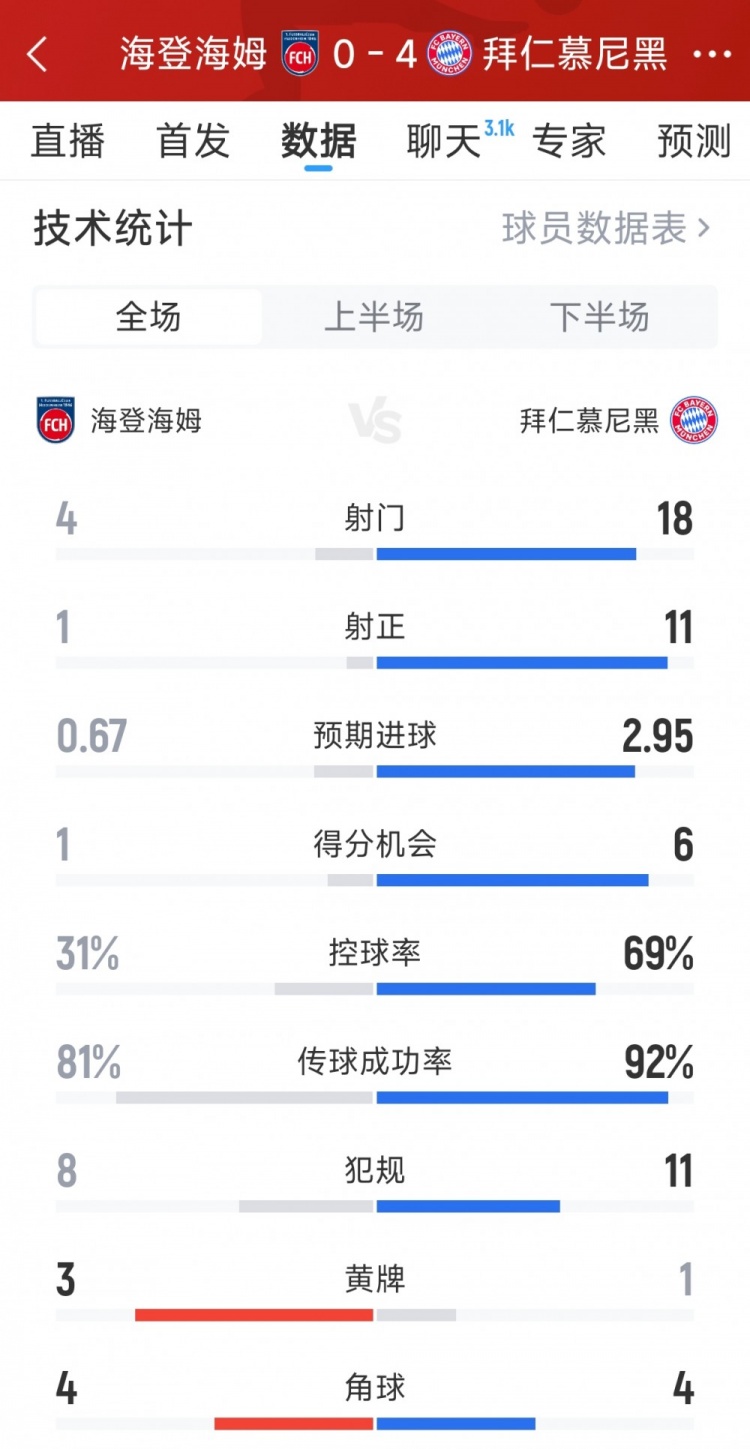
Task: Expand 球员数据表 player data chevron
Action: click(x=704, y=229)
